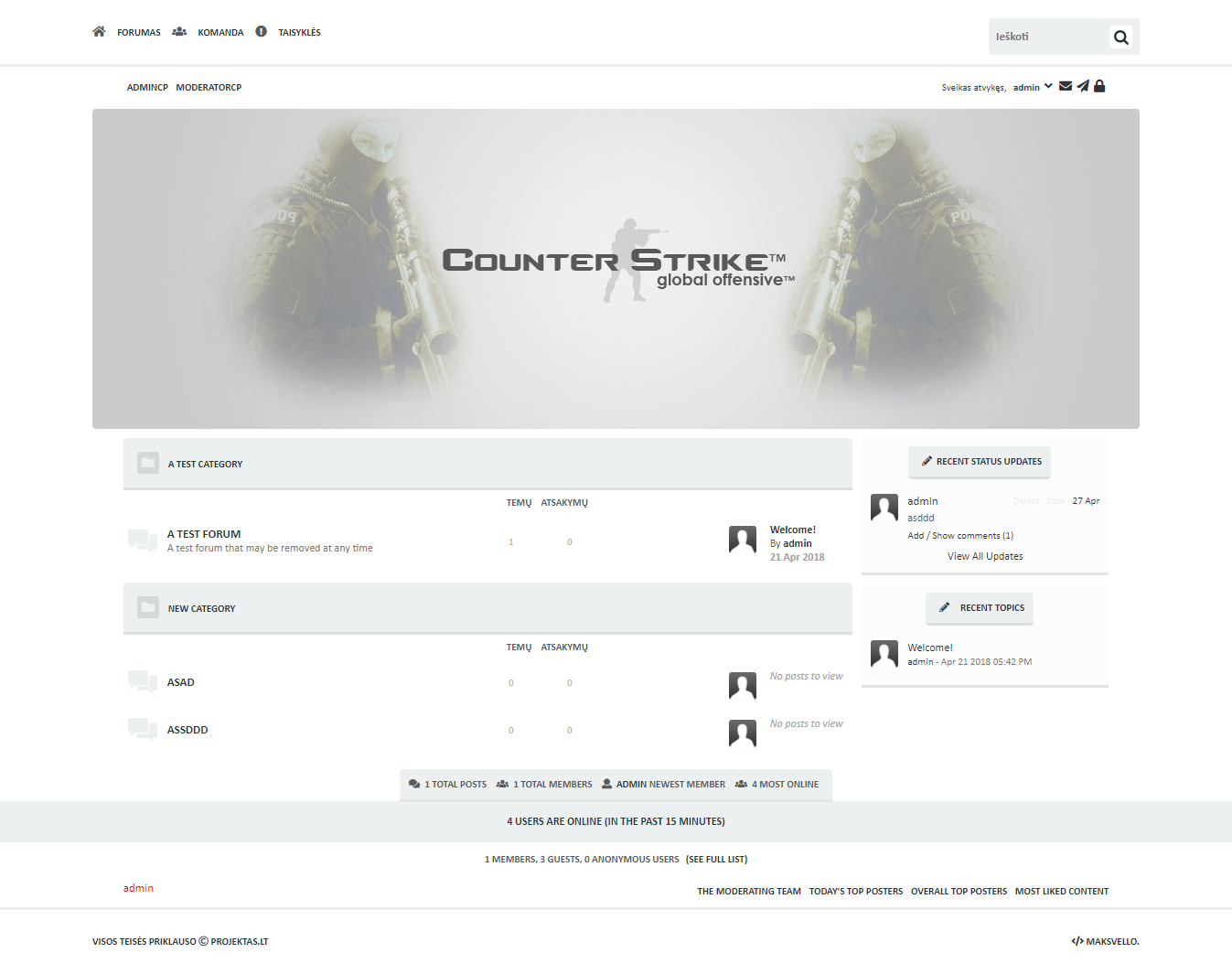This screenshot has width=1232, height=974.
Task: Open Welcome! in recent topics
Action: pyautogui.click(x=930, y=648)
